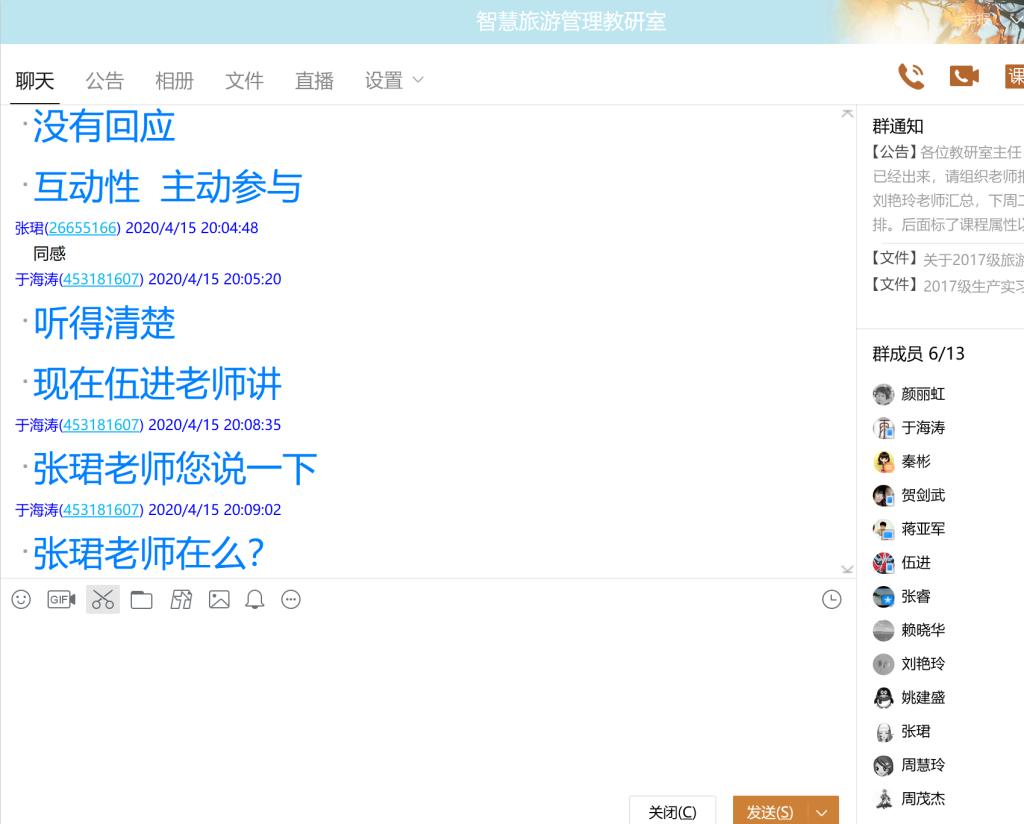Open more options ellipsis icon
Viewport: 1024px width, 824px height.
291,600
